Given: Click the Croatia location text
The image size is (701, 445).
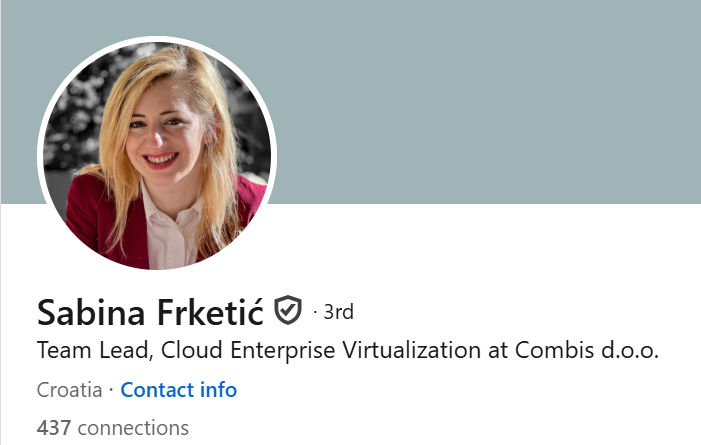Looking at the screenshot, I should click(70, 390).
